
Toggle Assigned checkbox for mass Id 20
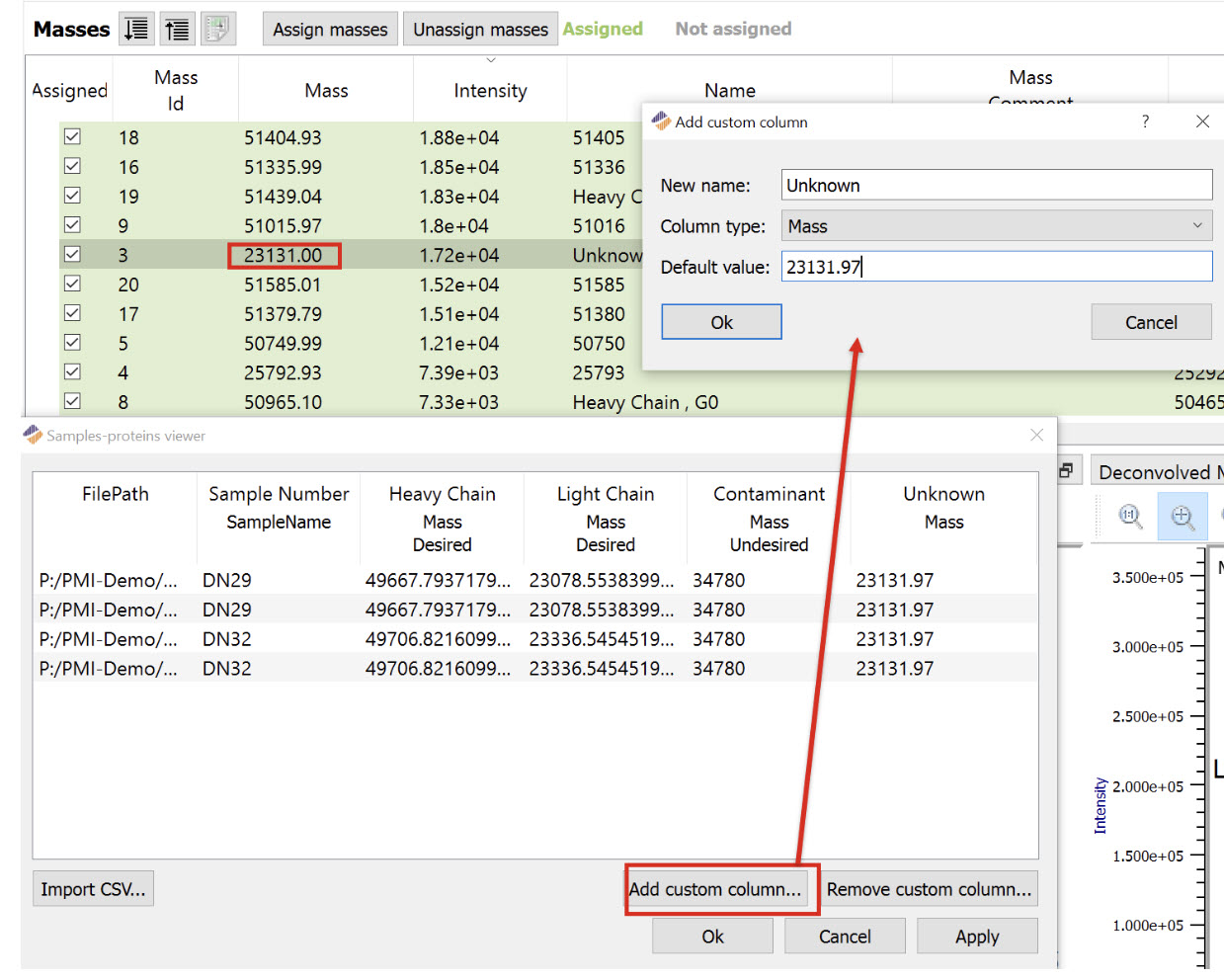[72, 284]
